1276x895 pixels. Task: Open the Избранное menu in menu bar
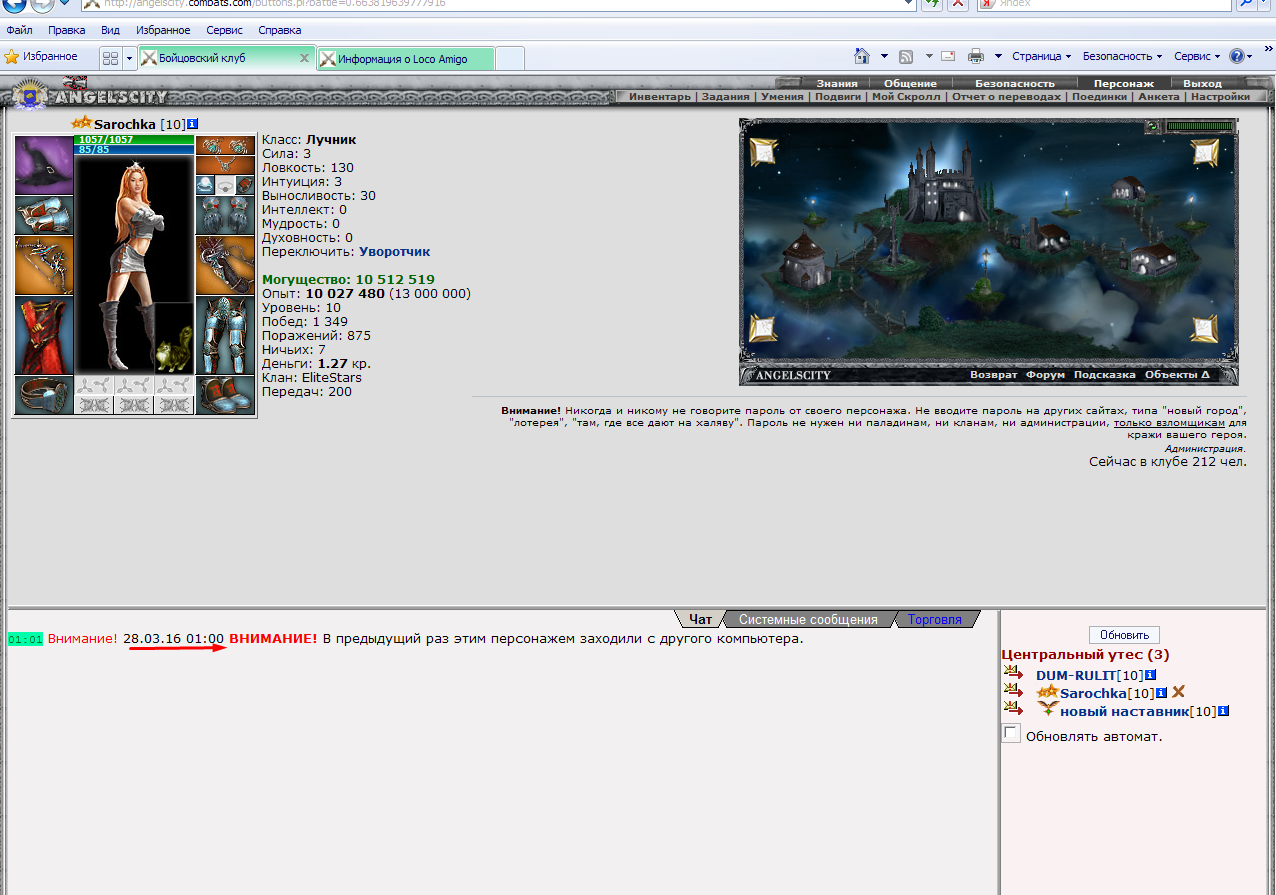coord(163,30)
